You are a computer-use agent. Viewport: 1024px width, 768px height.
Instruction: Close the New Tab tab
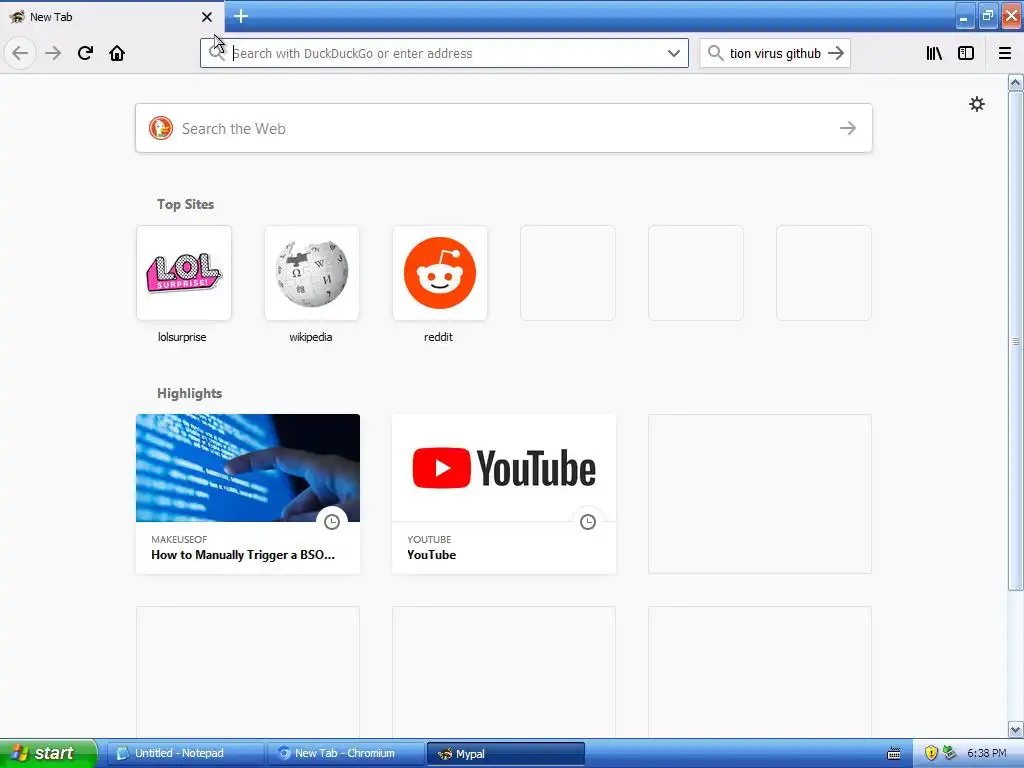[207, 17]
